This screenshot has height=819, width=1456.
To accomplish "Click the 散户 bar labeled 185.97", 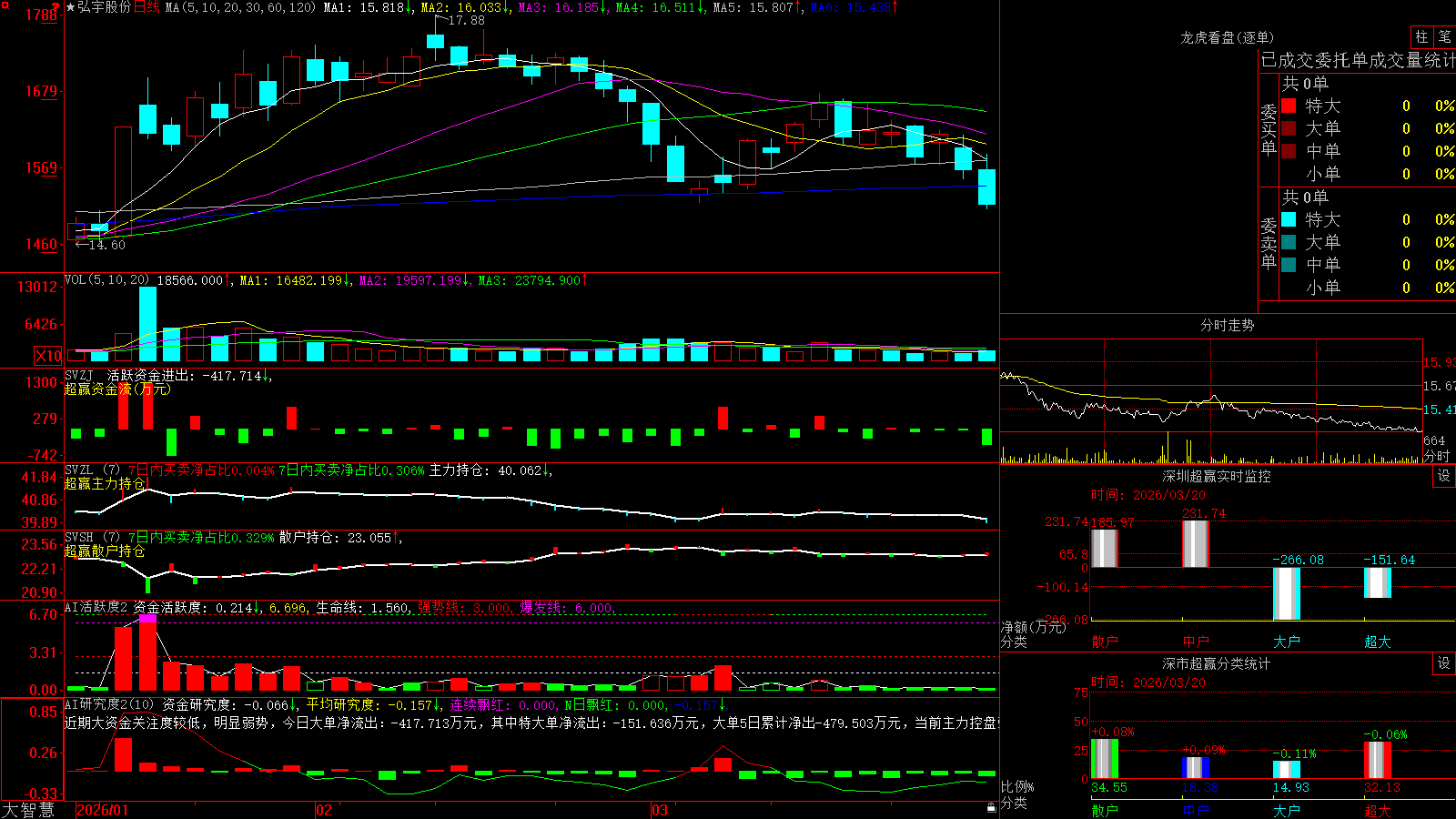I will coord(1104,548).
